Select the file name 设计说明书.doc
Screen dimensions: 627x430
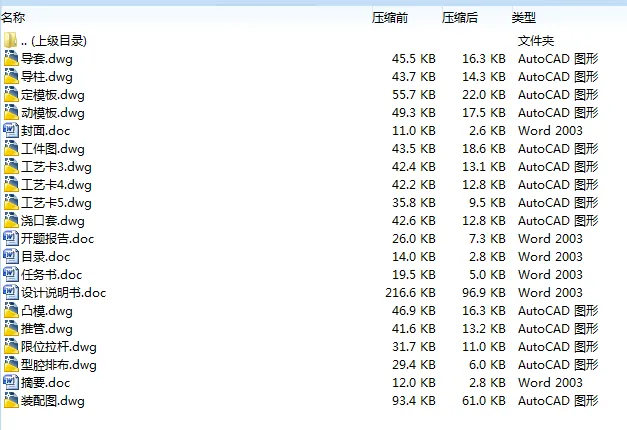[64, 293]
